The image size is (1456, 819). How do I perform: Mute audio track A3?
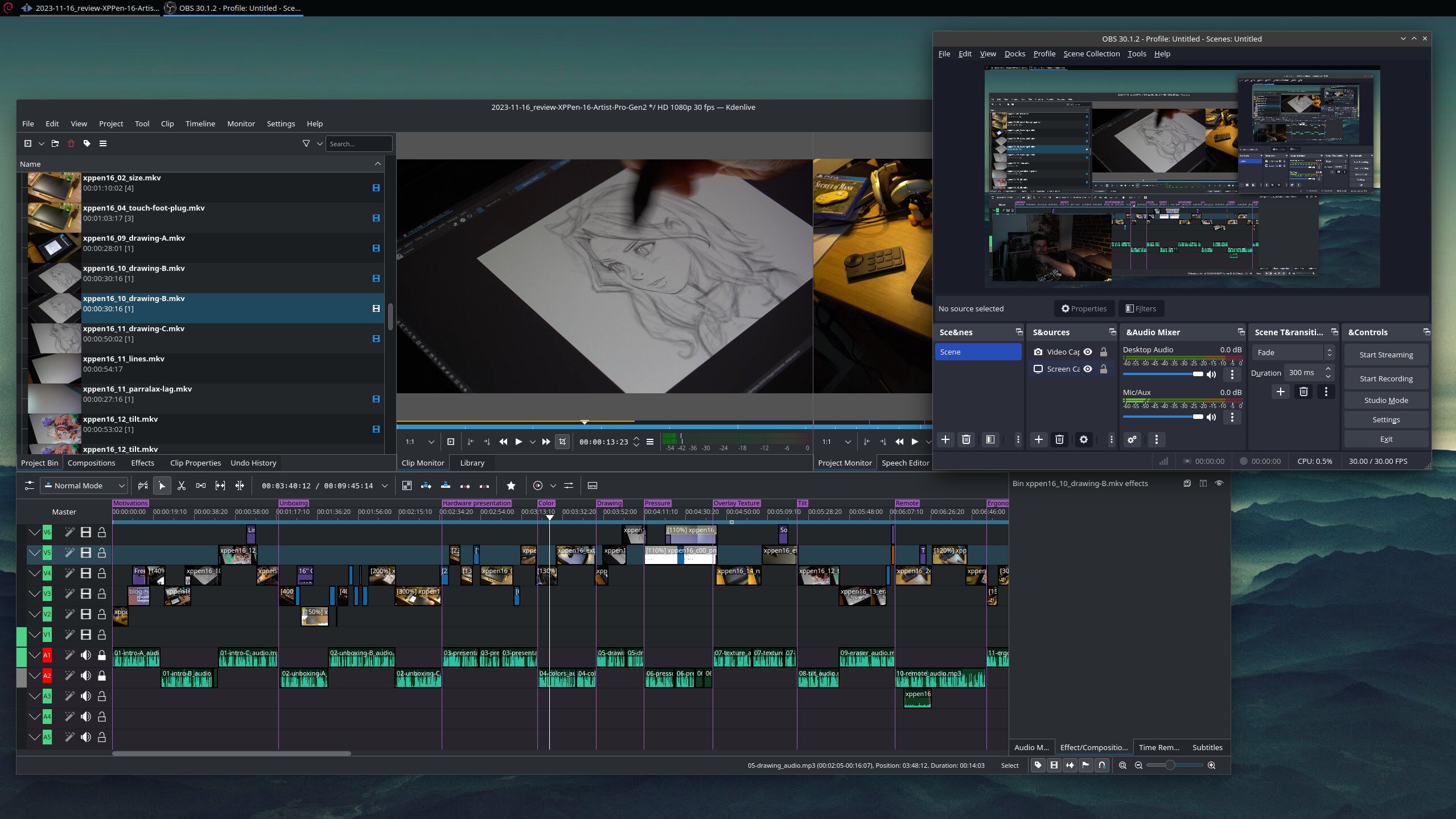[86, 696]
